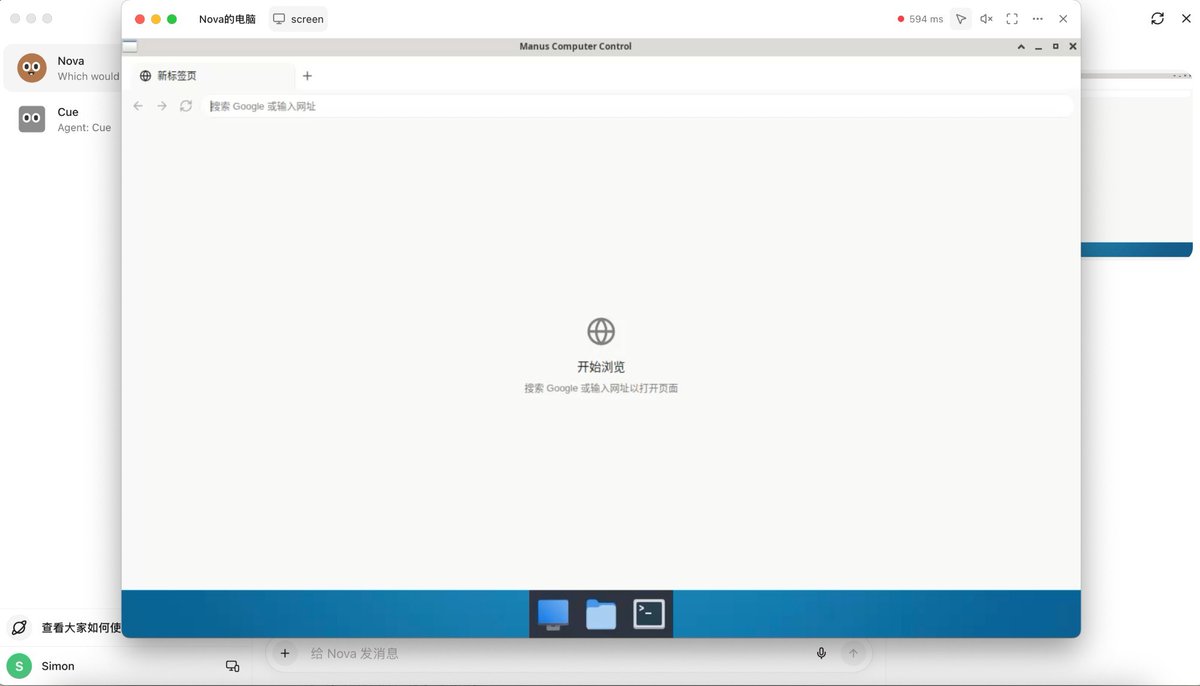
Task: Close the background window's right panel
Action: (1186, 18)
